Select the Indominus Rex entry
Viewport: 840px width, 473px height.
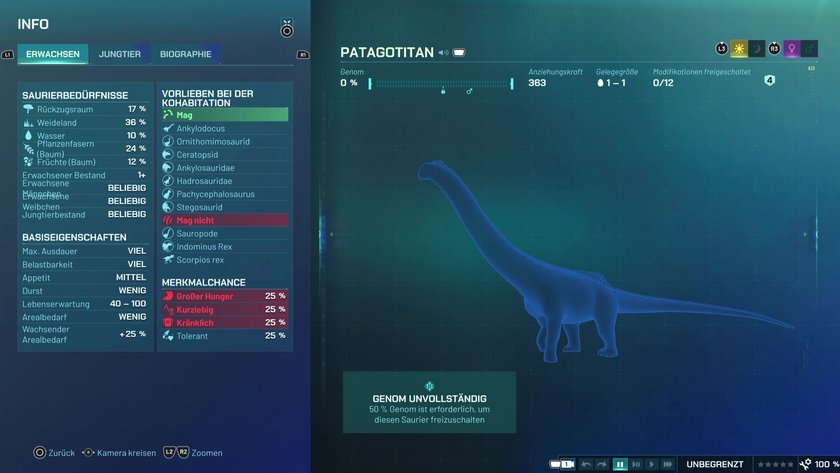225,246
